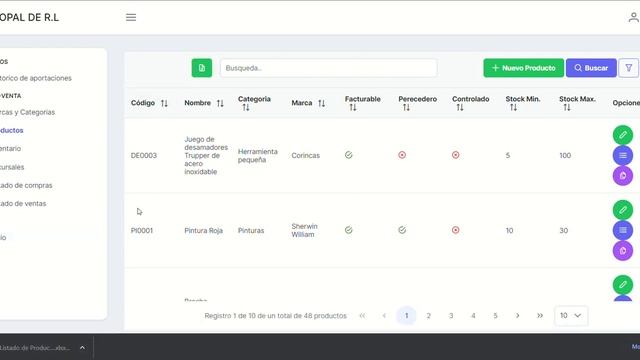
Task: Go to first page double-arrow
Action: pos(362,316)
